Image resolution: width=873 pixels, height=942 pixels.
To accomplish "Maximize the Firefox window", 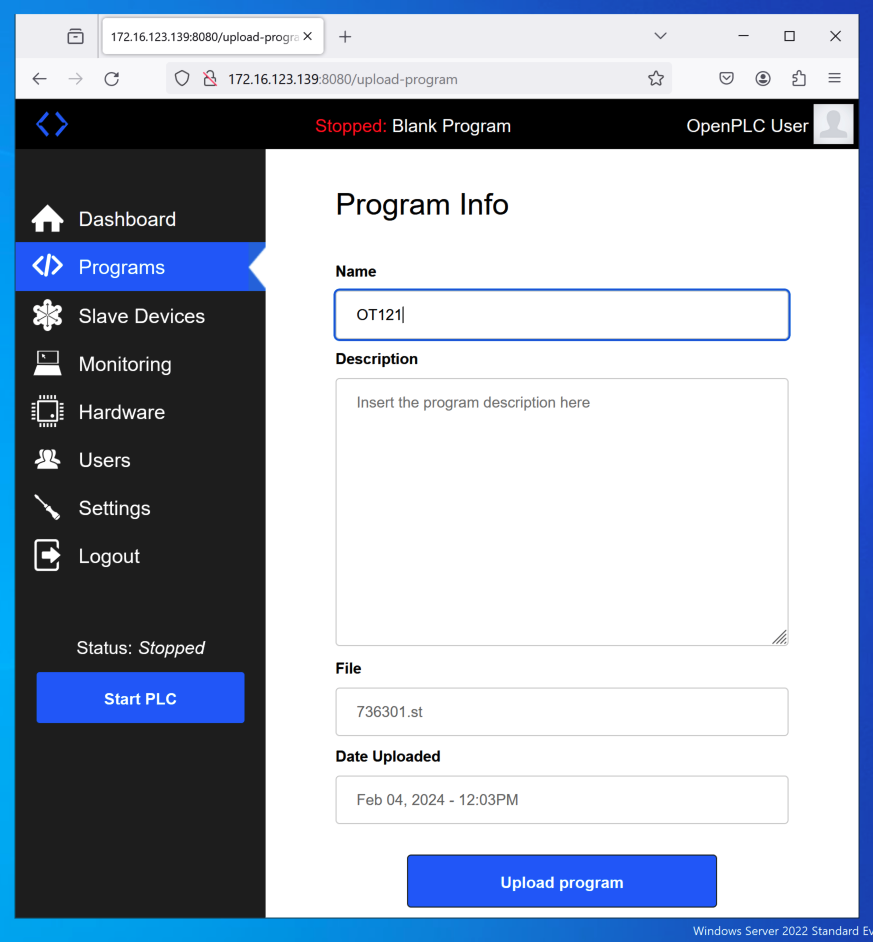I will 789,36.
